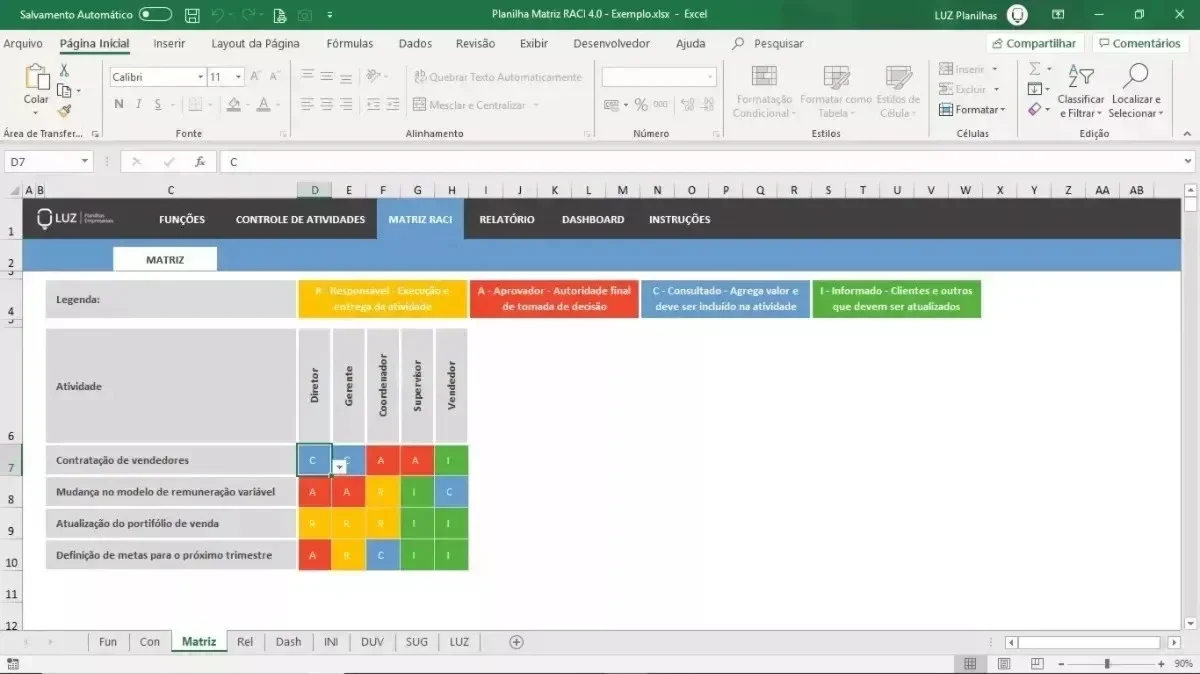Click the Format Painter brush icon
This screenshot has height=674, width=1200.
[x=64, y=111]
